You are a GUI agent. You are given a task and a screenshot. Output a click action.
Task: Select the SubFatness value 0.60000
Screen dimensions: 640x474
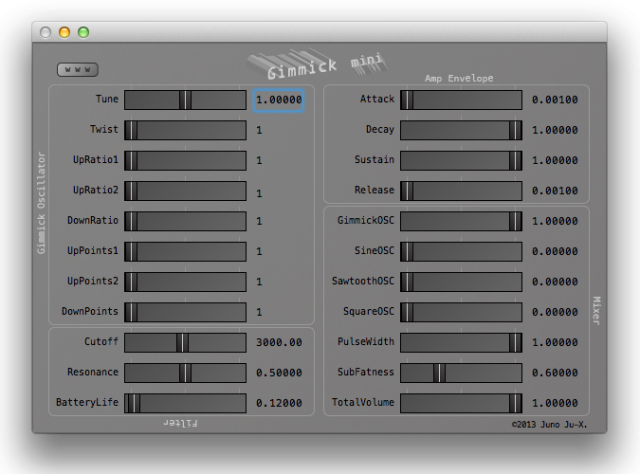point(555,373)
